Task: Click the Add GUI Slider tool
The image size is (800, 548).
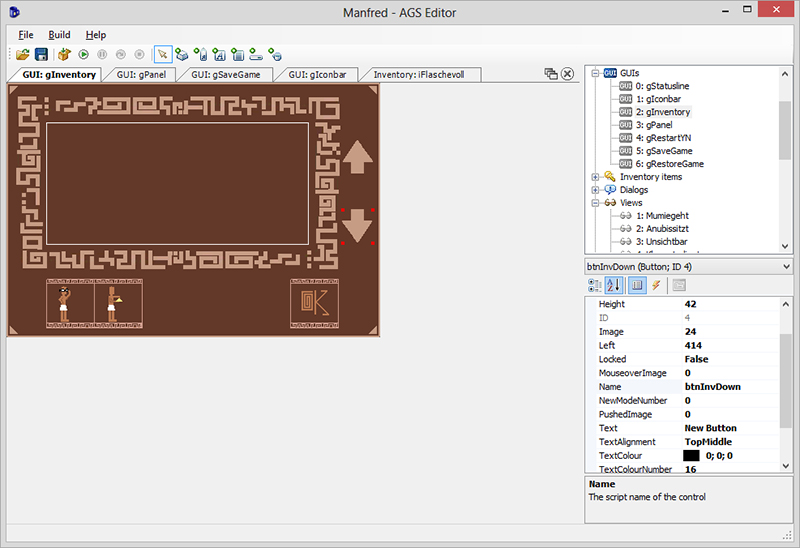Action: click(x=256, y=54)
